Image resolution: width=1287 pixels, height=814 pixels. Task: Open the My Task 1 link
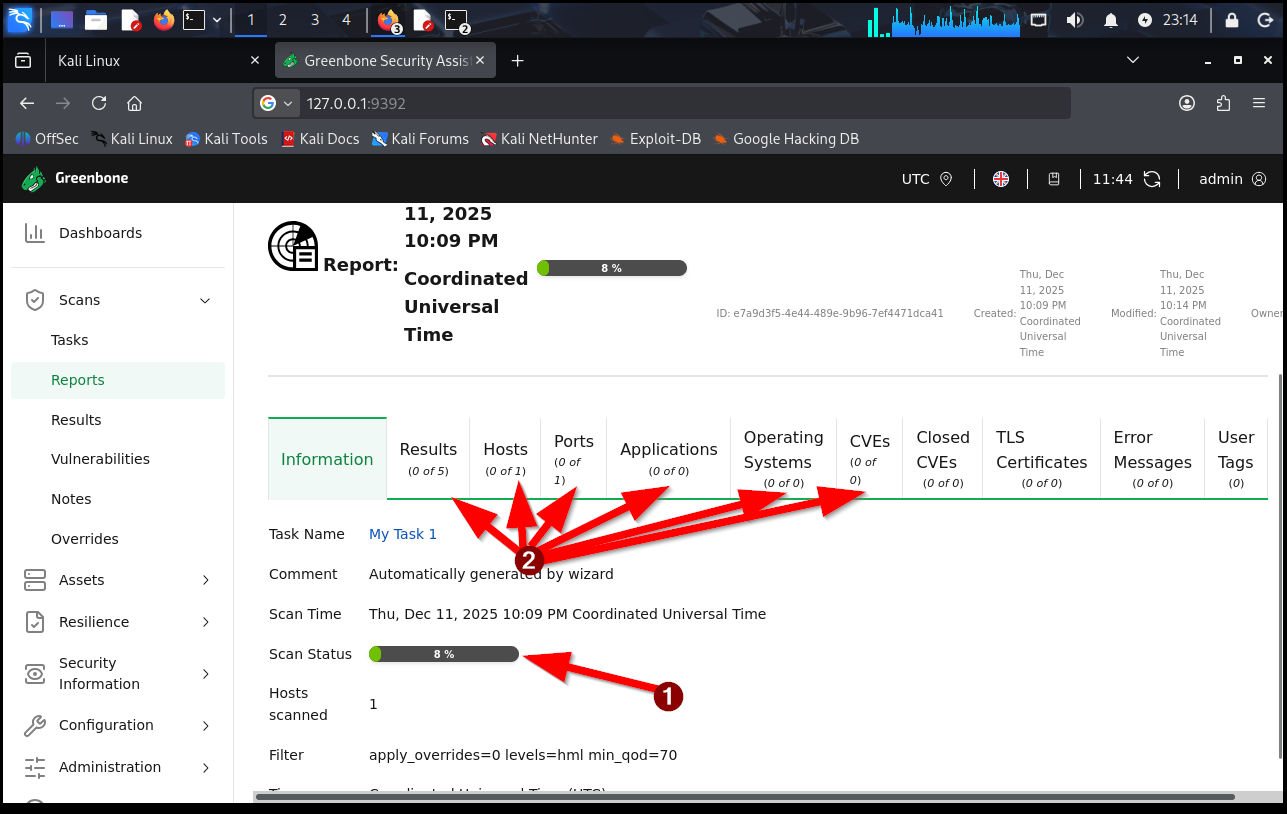[x=403, y=534]
